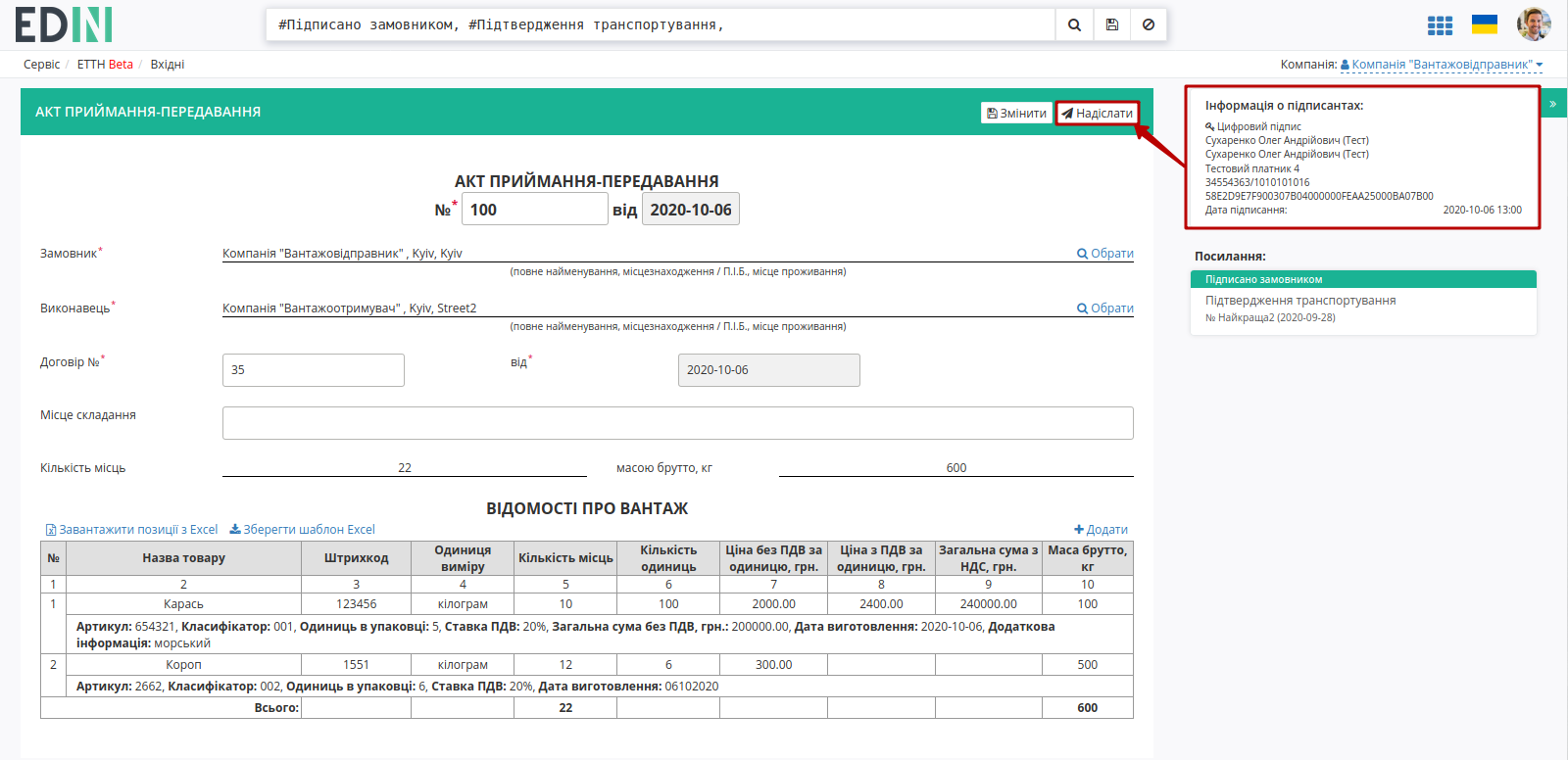Click the search magnifier icon
1568x760 pixels.
point(1074,25)
